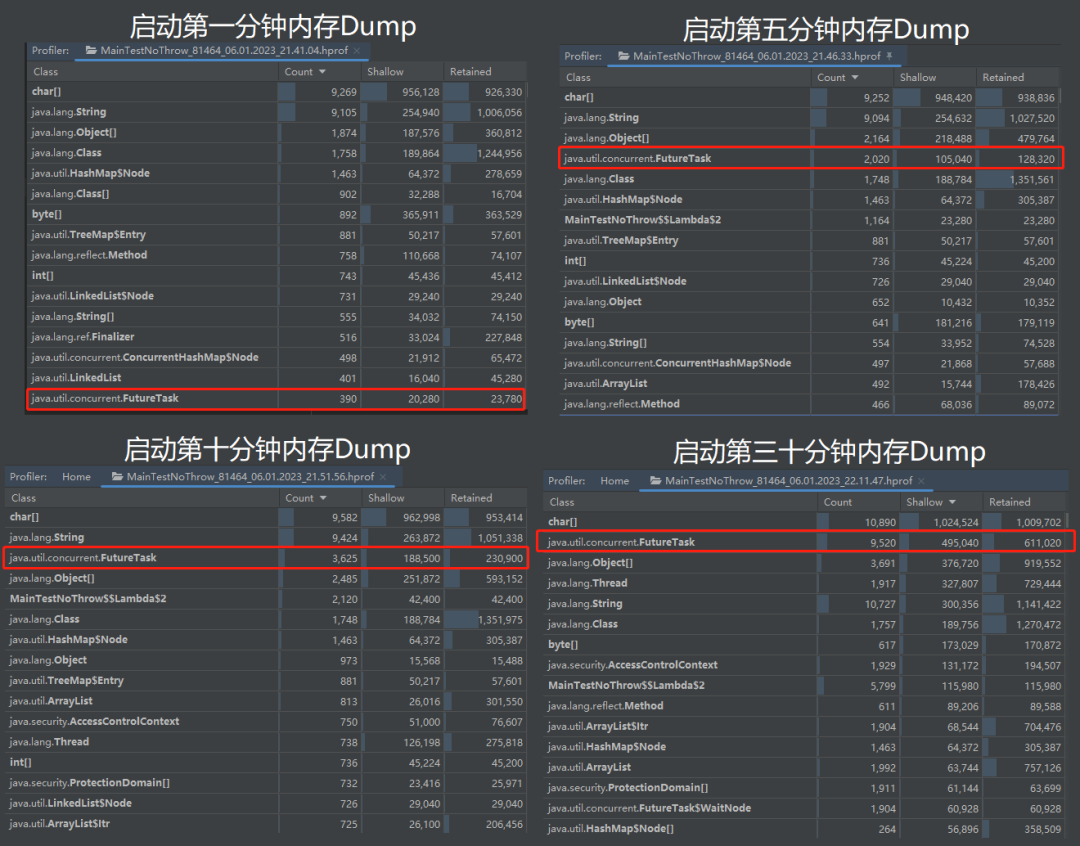The image size is (1080, 846).
Task: Select FutureTask row with count 3,625
Action: tap(266, 558)
